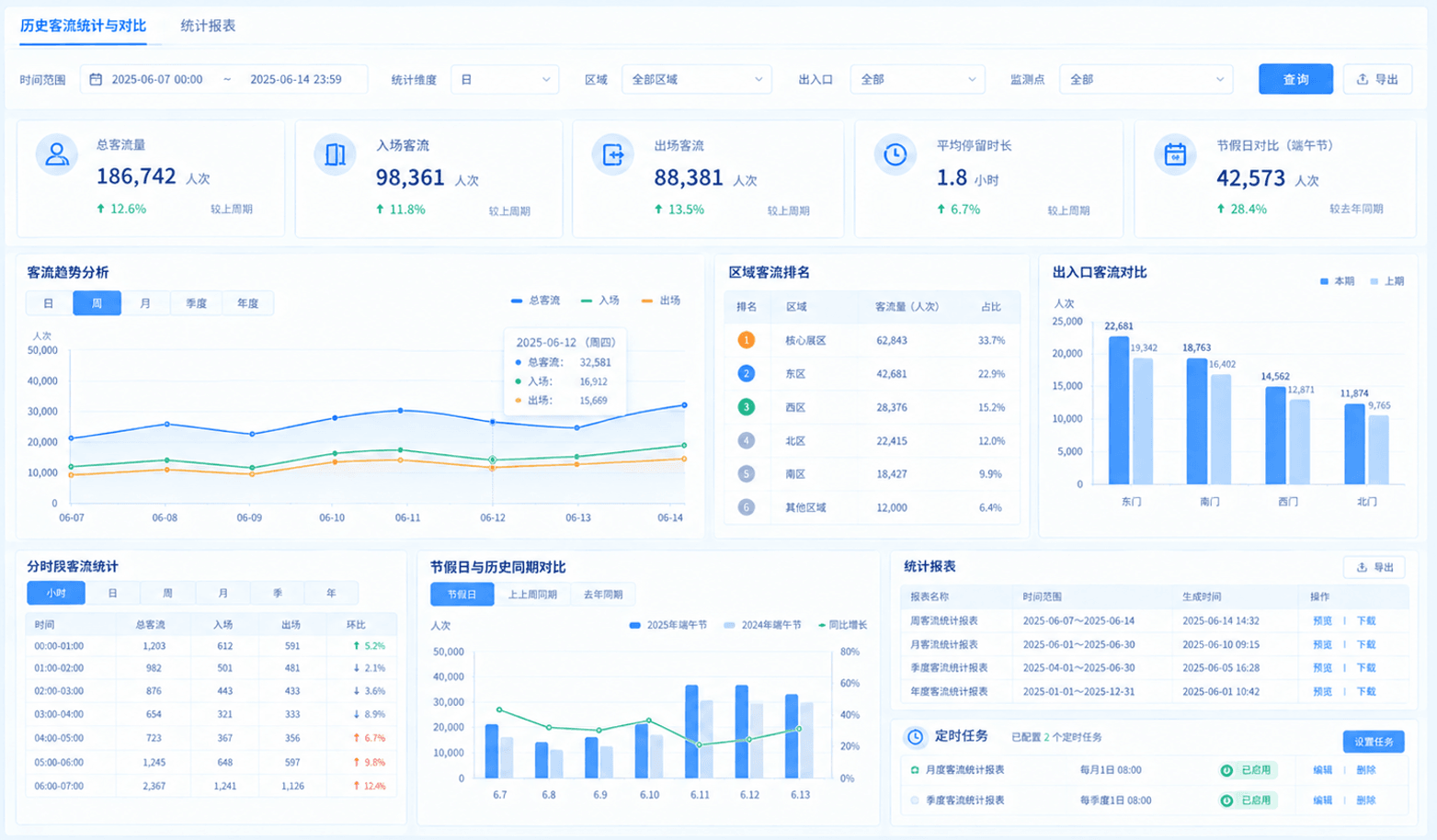The image size is (1437, 840).
Task: Click the rank 6 badge for 其他区域
Action: [x=747, y=507]
